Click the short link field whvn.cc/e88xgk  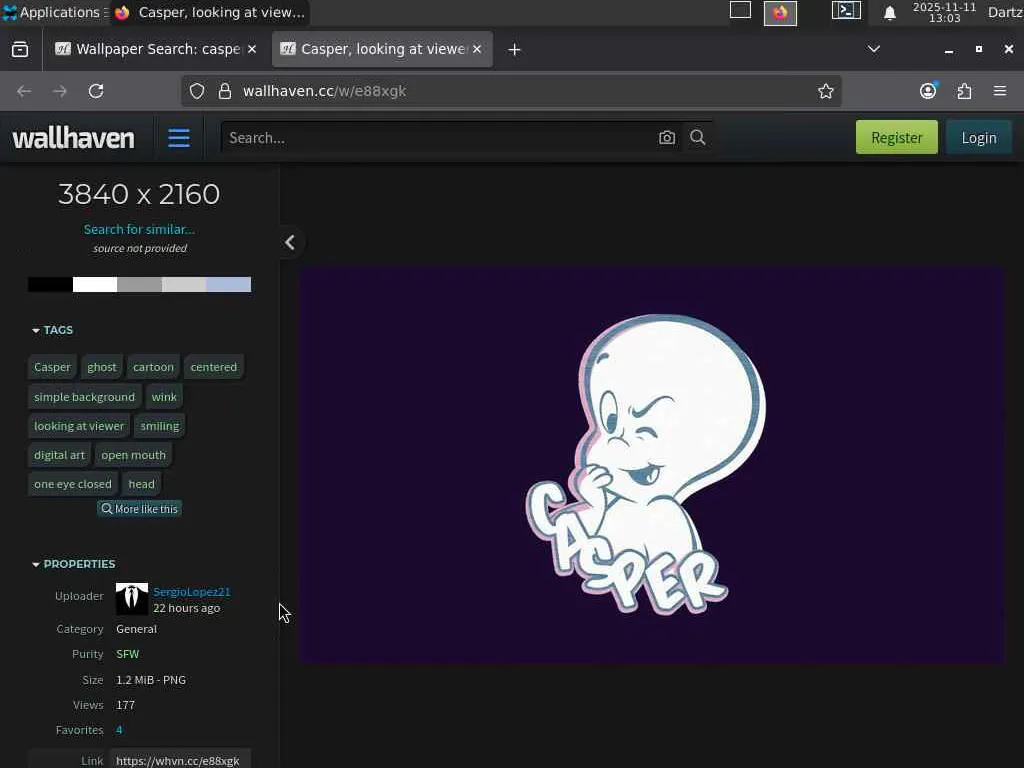coord(179,760)
